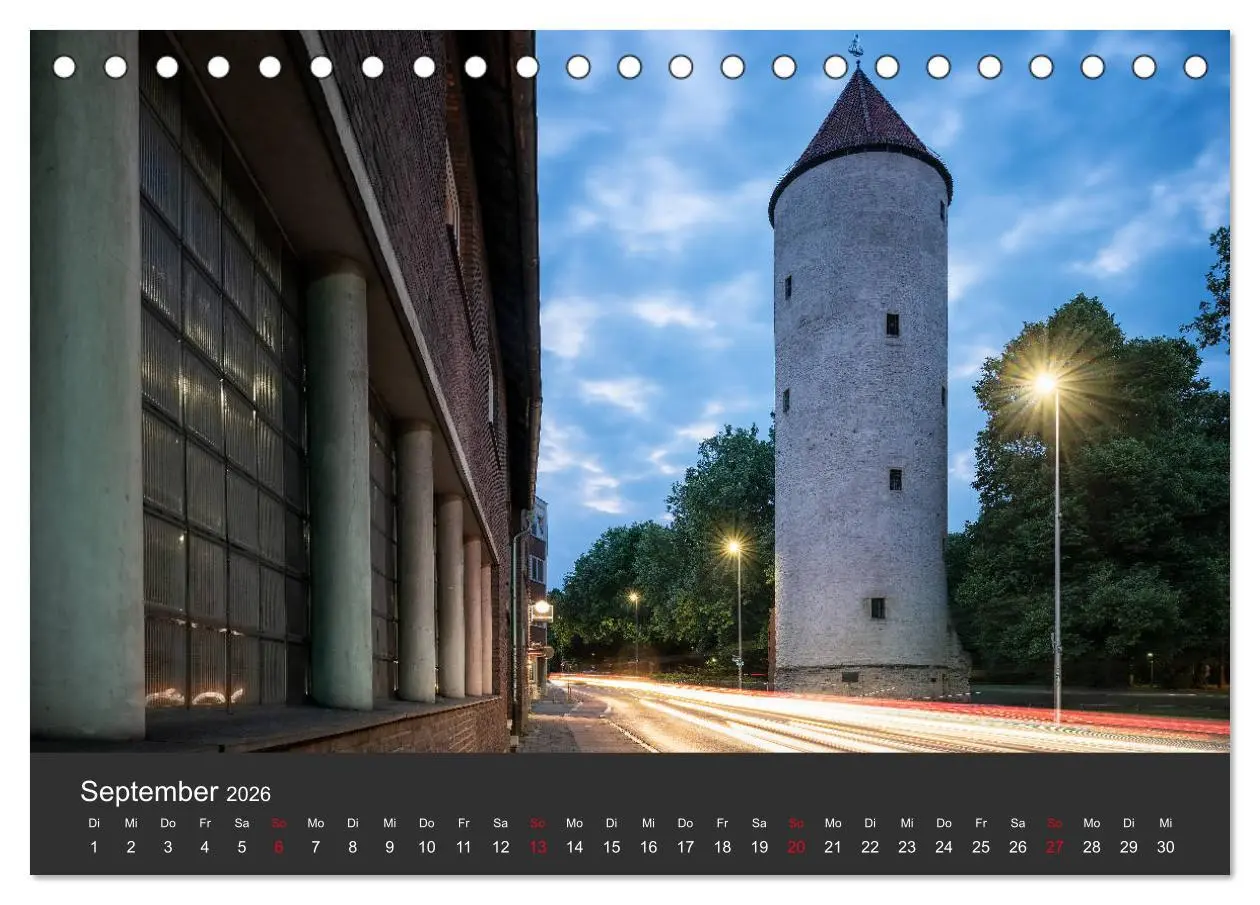Select the red Sunday date 13
The height and width of the screenshot is (905, 1260).
coord(538,847)
